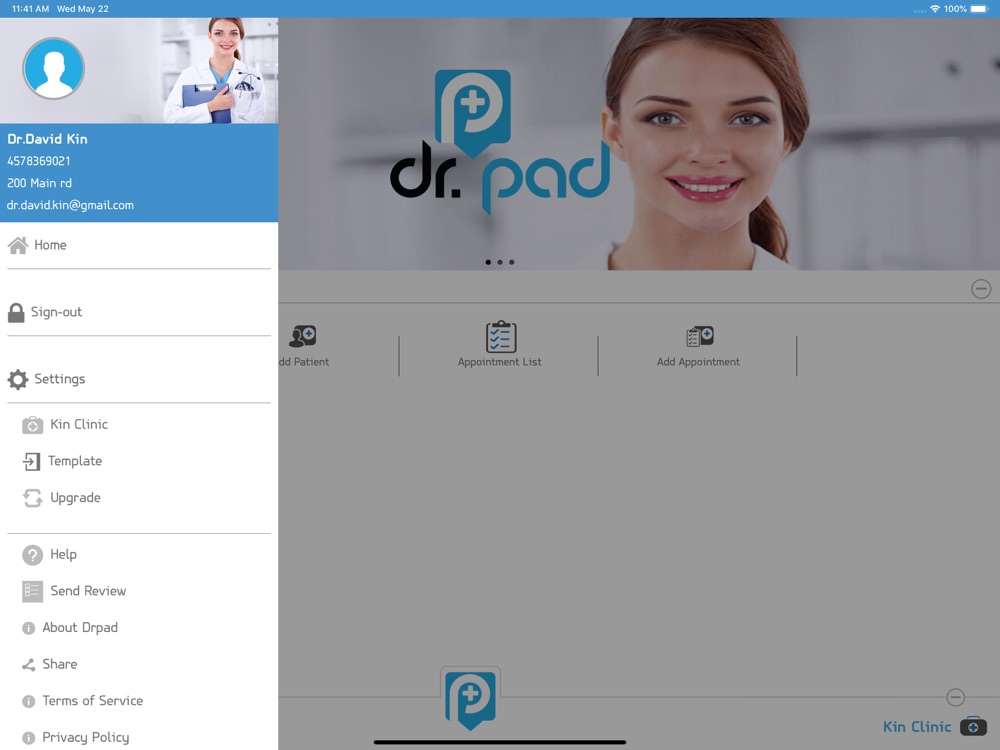Screen dimensions: 1000x750
Task: Click the Add Patient icon
Action: pos(302,336)
